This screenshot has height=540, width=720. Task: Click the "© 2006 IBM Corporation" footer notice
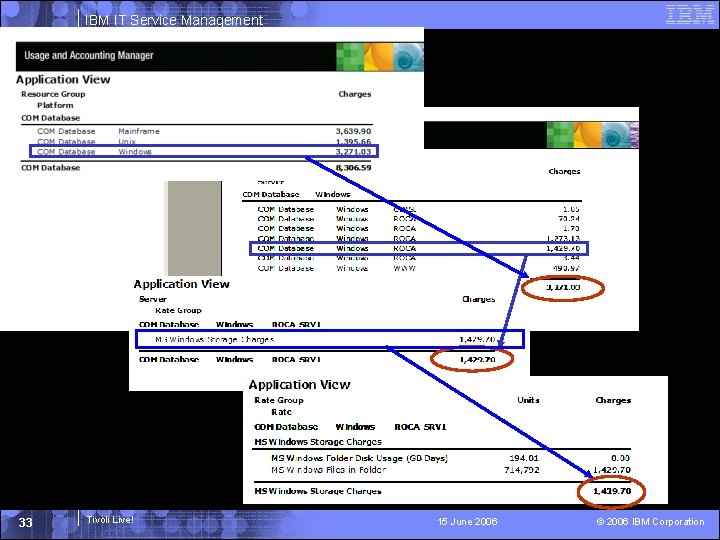650,522
